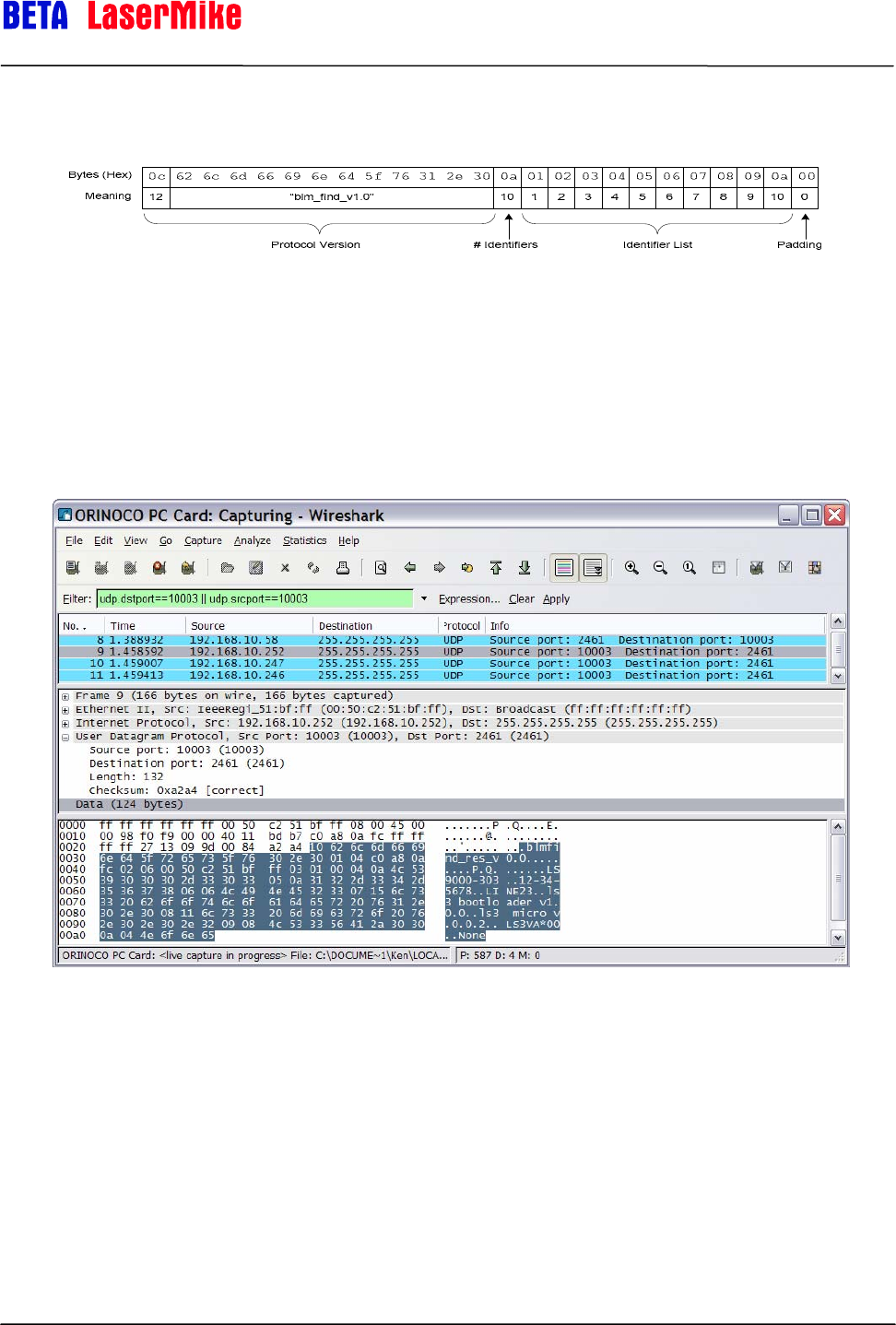Close the capture file with X icon
The width and height of the screenshot is (896, 1325).
tap(285, 568)
